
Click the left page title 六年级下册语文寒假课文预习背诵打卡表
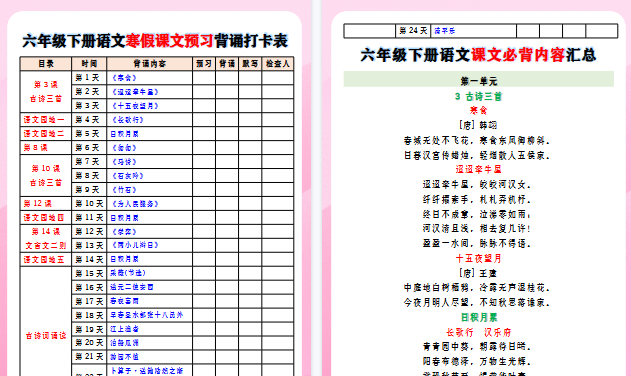pos(155,41)
